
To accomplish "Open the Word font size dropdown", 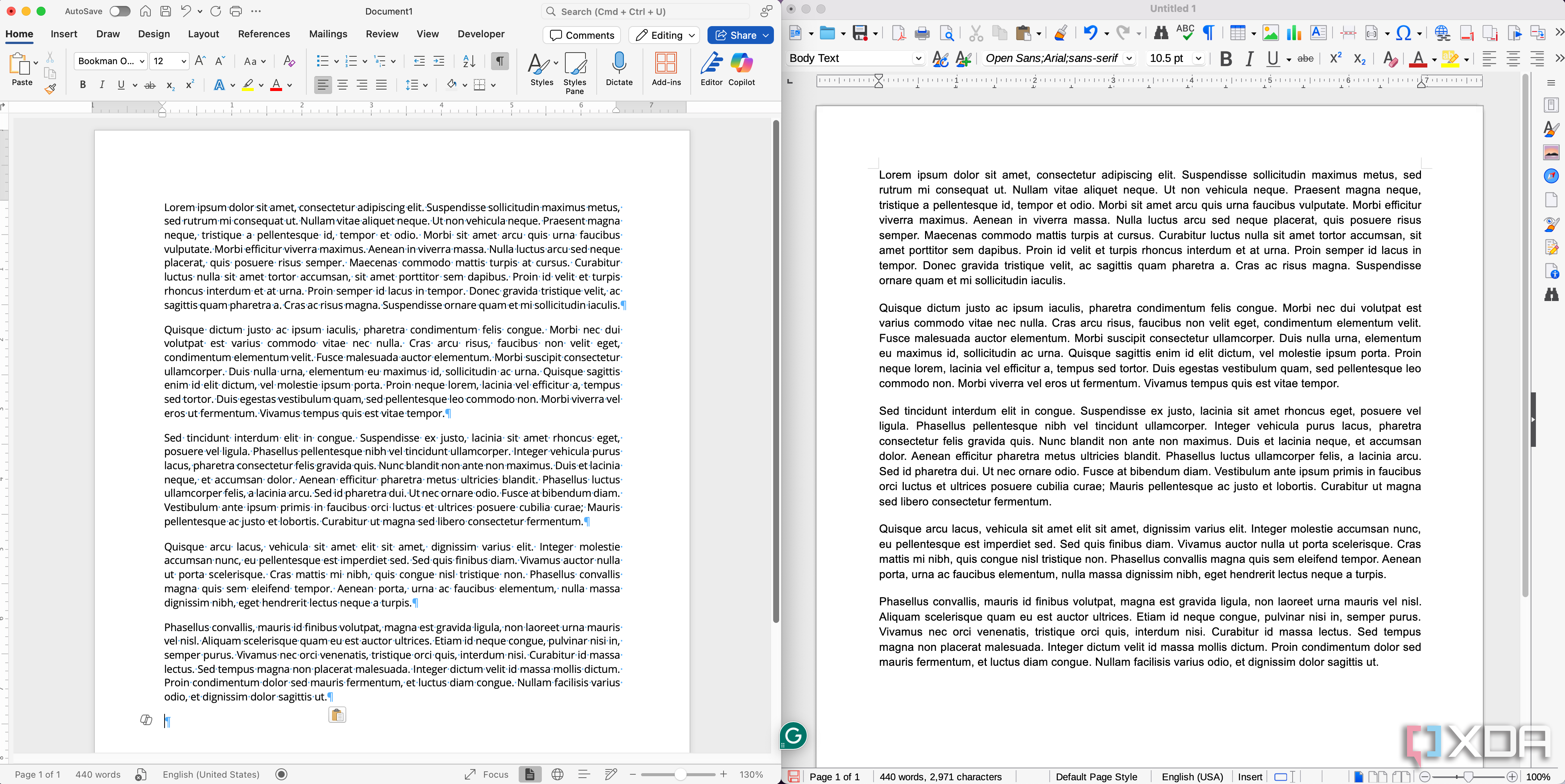I will (x=184, y=61).
